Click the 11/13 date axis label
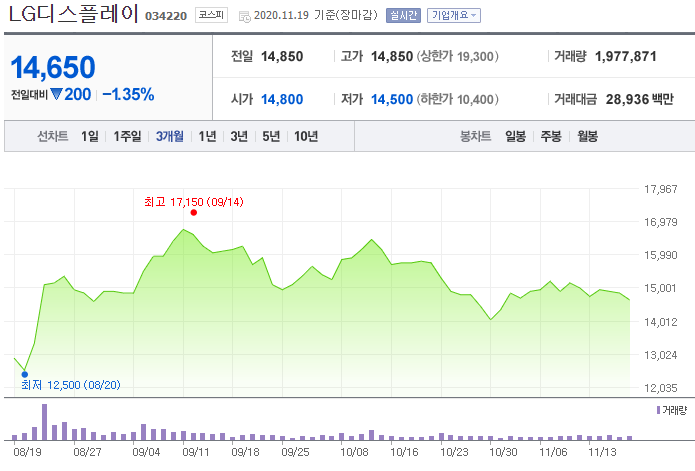This screenshot has width=695, height=471. 602,452
